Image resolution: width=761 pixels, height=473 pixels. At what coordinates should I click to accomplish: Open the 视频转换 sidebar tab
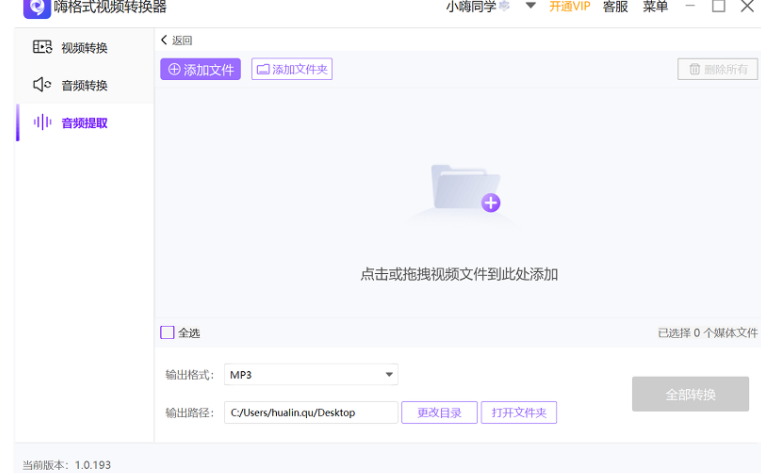click(x=84, y=47)
